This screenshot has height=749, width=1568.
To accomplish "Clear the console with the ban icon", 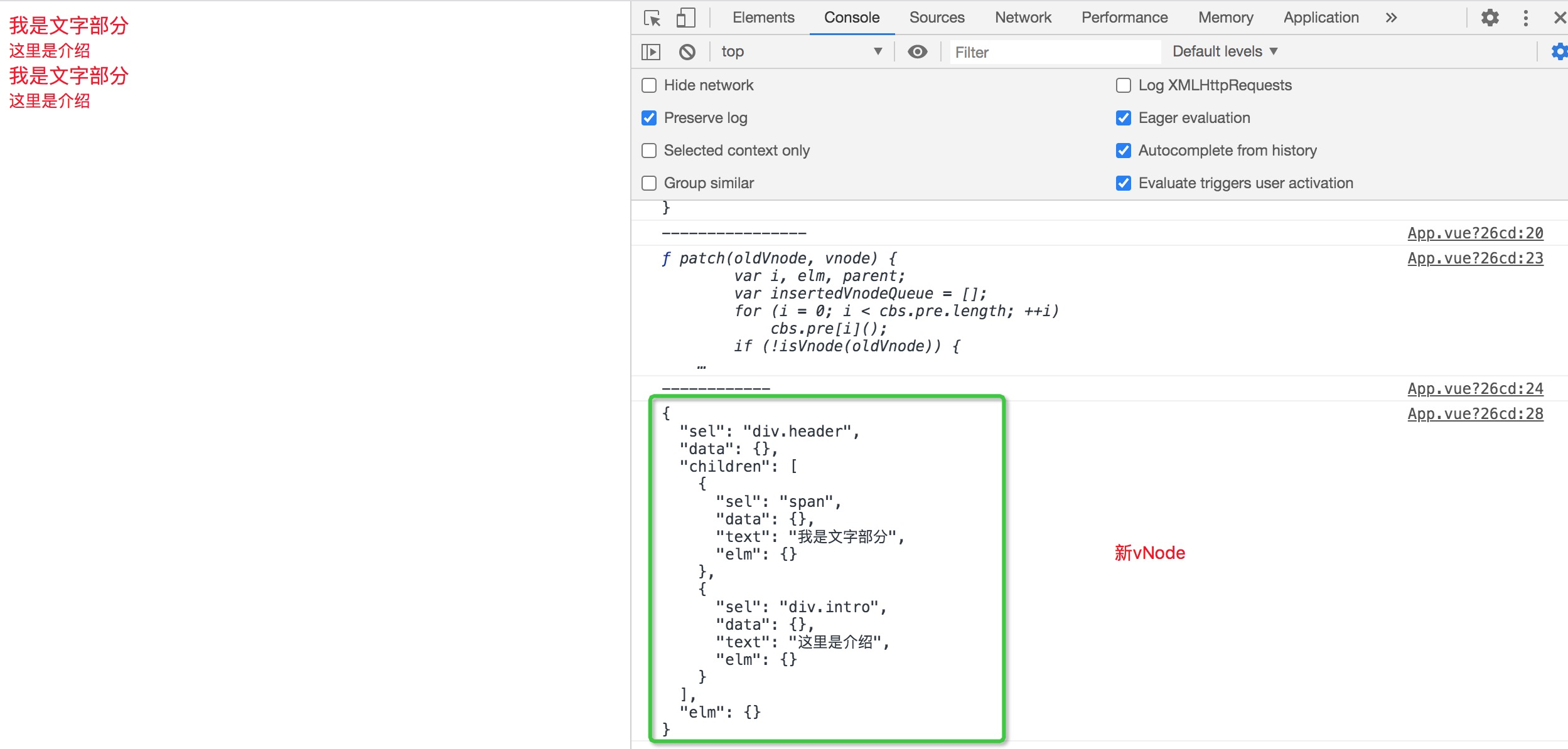I will point(687,52).
